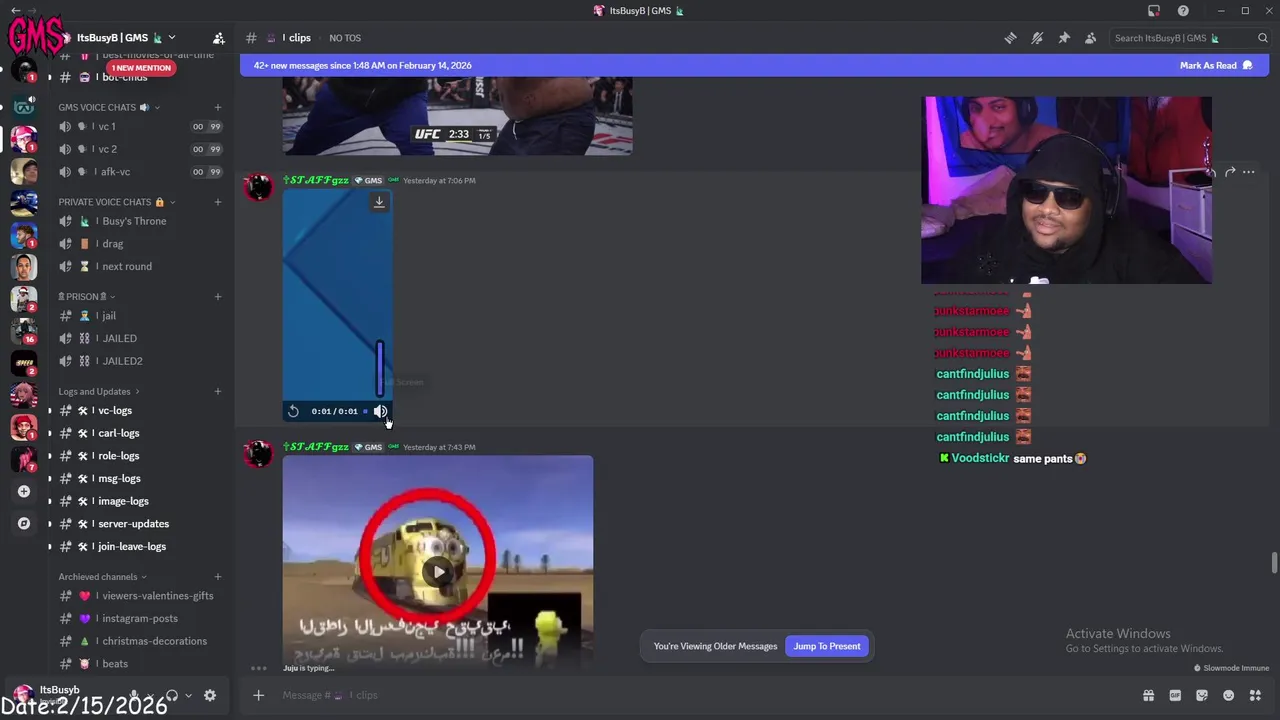
Task: Click the invite people icon beside server name
Action: 219,38
